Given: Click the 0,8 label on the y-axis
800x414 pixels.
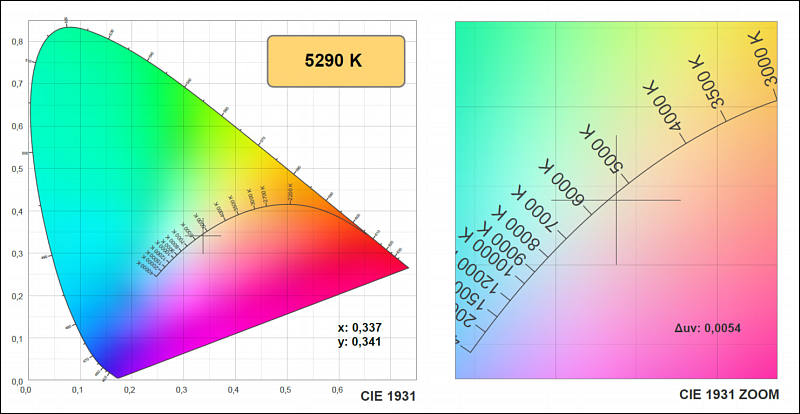Looking at the screenshot, I should (17, 41).
